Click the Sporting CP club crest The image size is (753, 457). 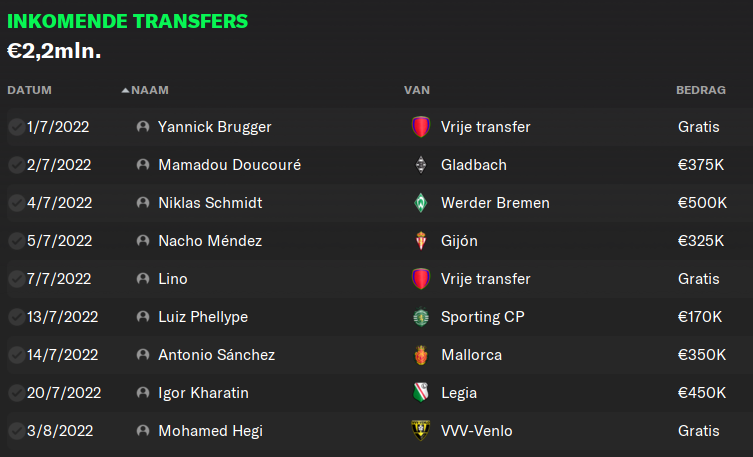(421, 317)
